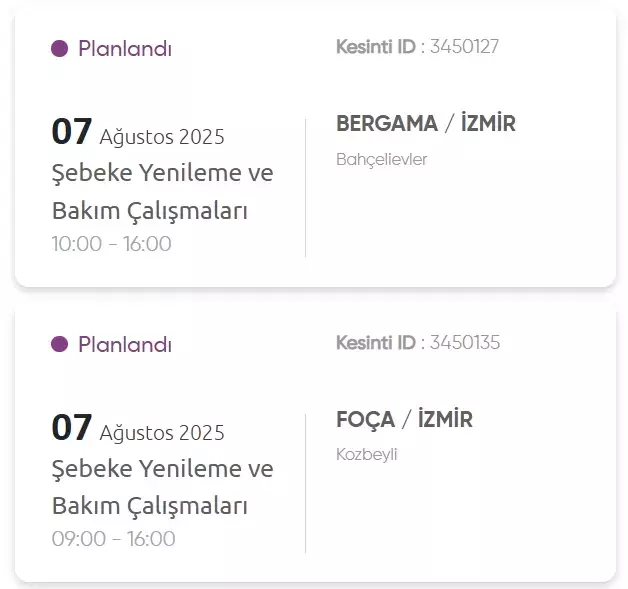Open the BERGAMA / İZMİR location heading
This screenshot has width=628, height=589.
426,123
